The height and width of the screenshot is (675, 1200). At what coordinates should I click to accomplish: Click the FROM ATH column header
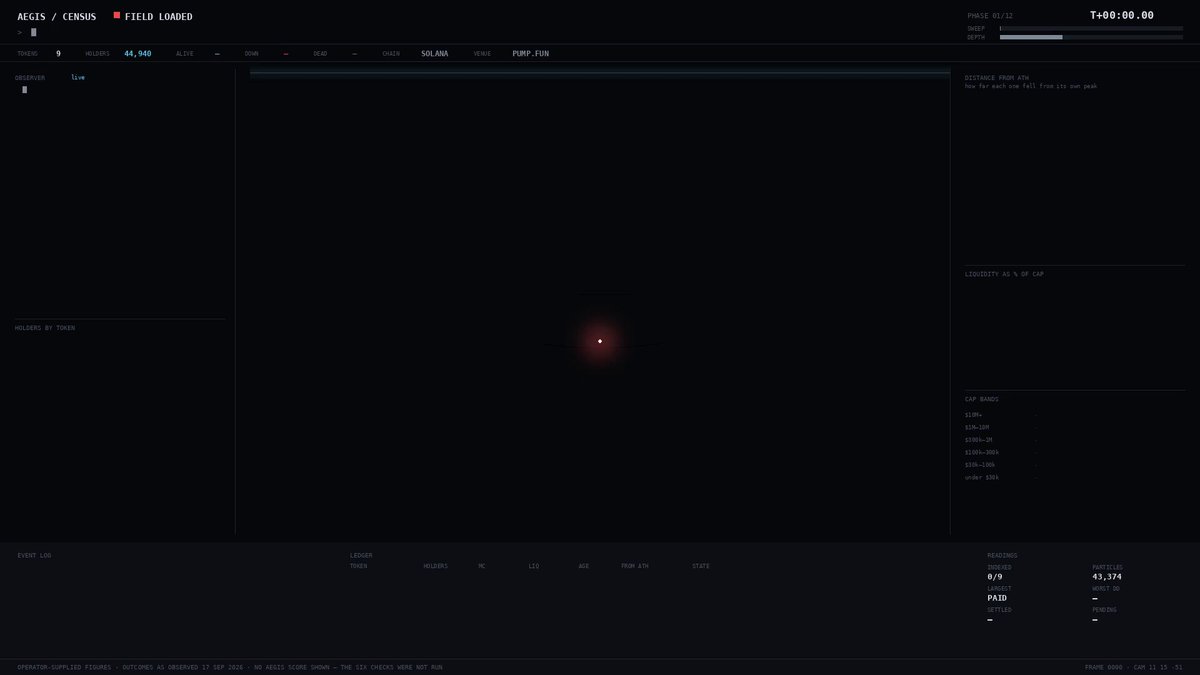pos(635,566)
